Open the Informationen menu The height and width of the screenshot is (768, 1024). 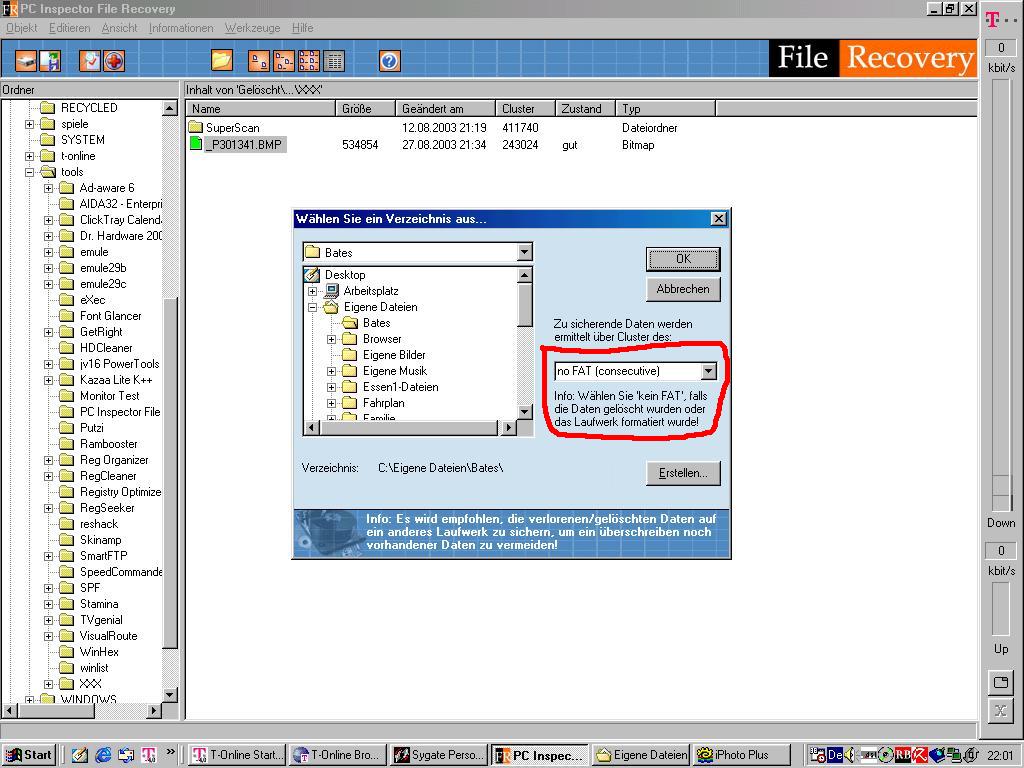tap(181, 28)
